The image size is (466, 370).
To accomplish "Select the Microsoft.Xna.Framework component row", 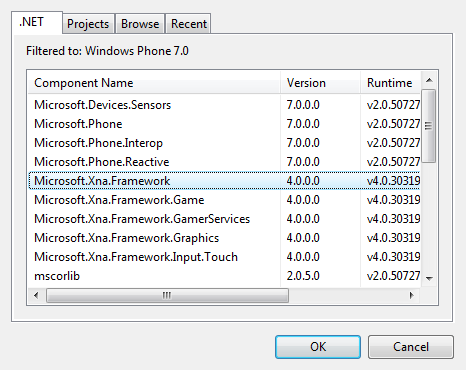I will 224,181.
